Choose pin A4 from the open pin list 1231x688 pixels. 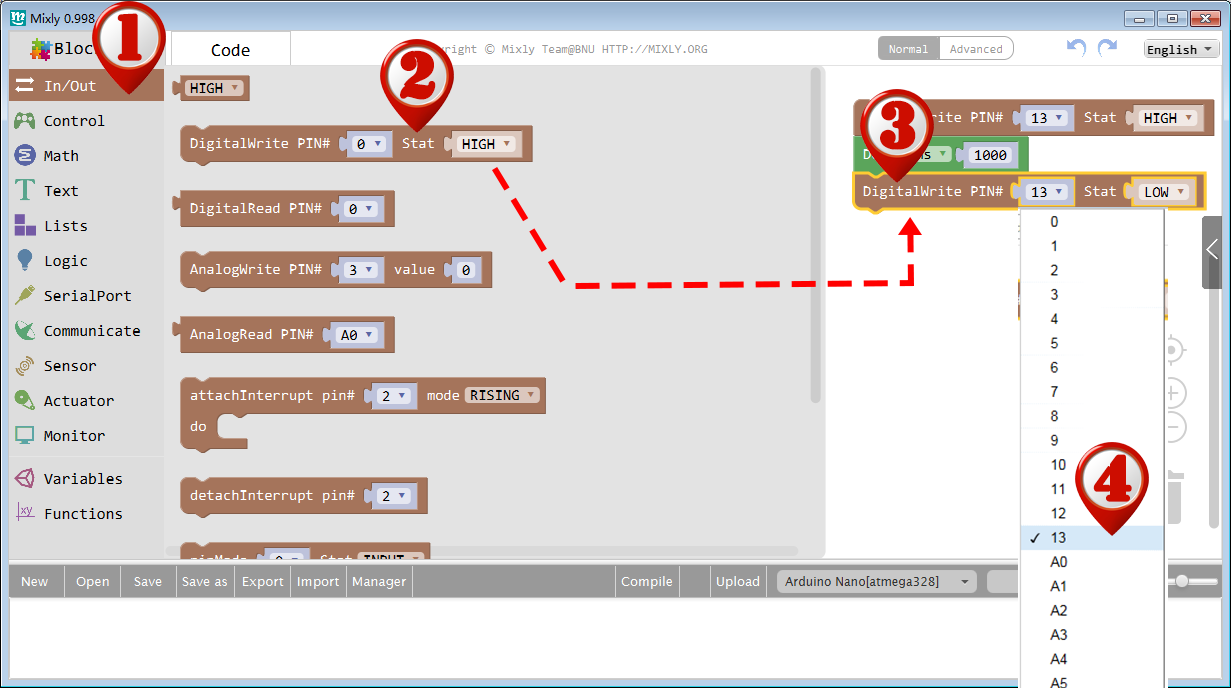click(x=1092, y=659)
